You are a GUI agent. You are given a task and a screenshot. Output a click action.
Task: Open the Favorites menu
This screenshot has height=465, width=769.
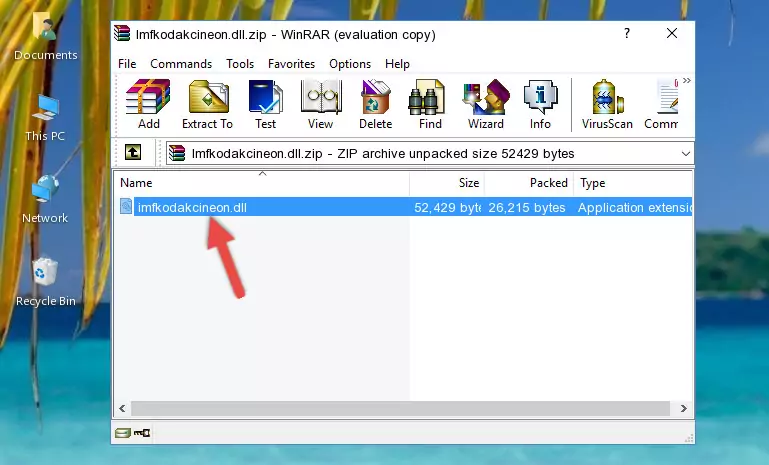tap(291, 64)
